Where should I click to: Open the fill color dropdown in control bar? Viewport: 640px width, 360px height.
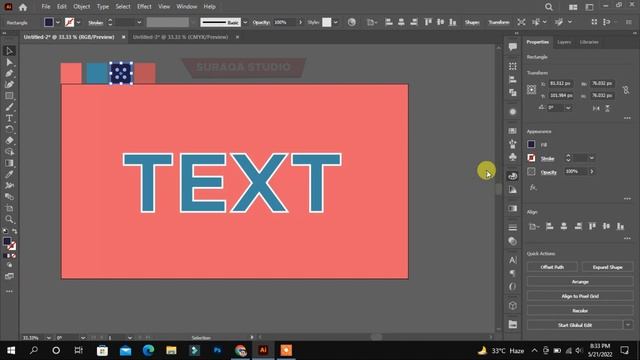pyautogui.click(x=58, y=22)
